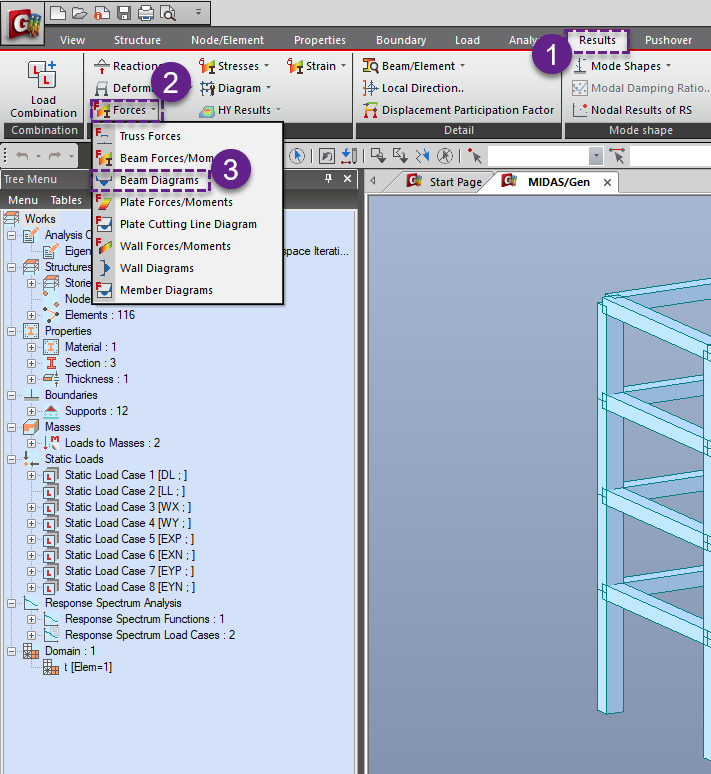Click the Select Single cursor icon

point(297,156)
